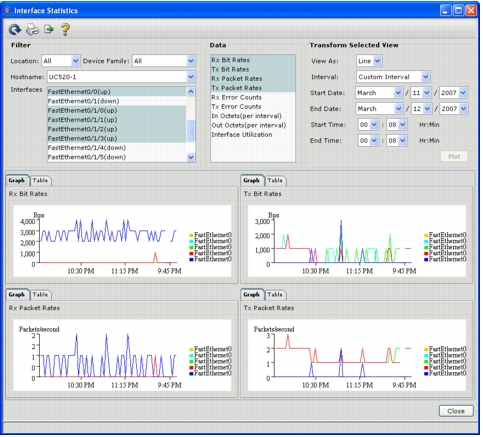Switch Rx Bit Rates panel to Table tab
Screen dimensions: 483x437
coord(40,180)
